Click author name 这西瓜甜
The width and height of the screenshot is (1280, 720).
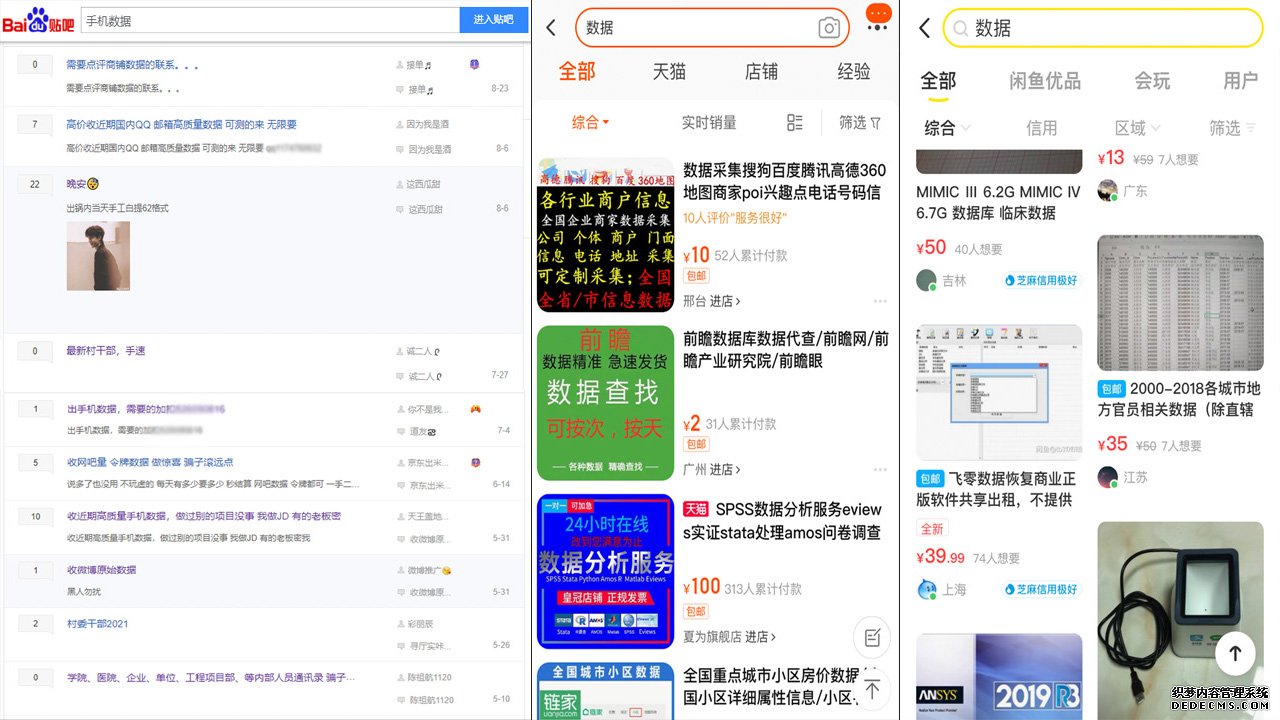[424, 185]
